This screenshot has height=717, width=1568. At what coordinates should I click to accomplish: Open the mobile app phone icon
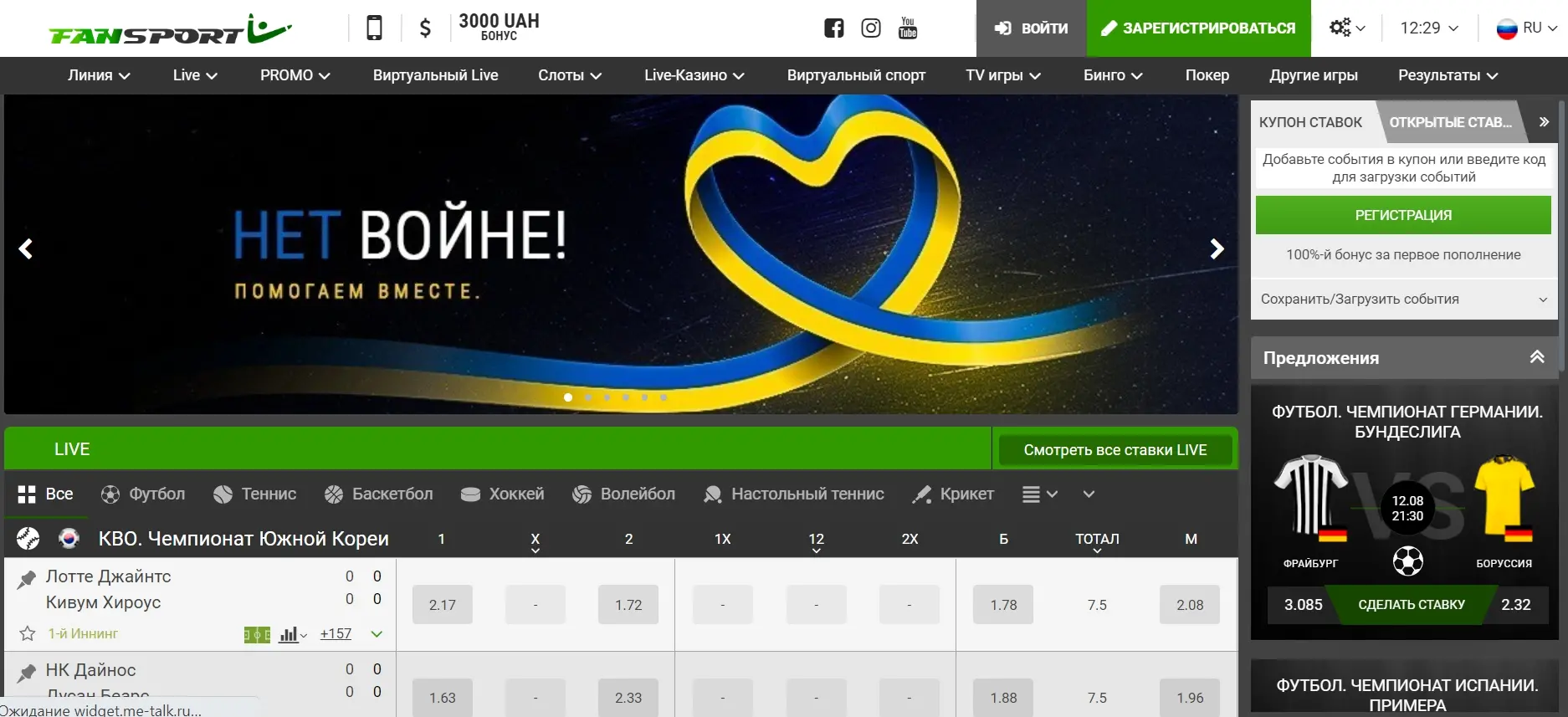click(374, 28)
